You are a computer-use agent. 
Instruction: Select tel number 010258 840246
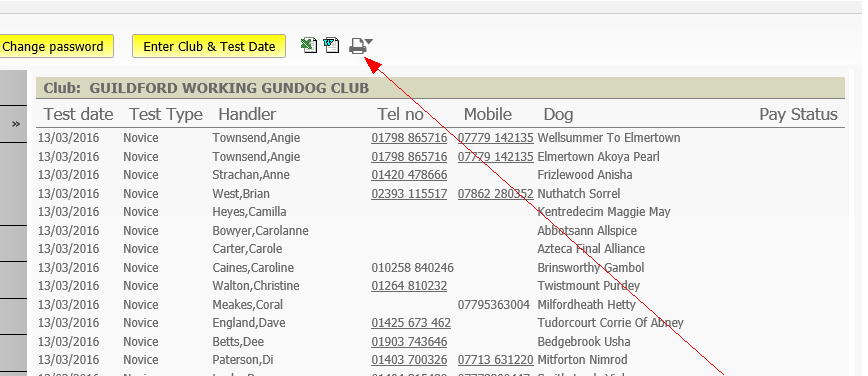412,268
